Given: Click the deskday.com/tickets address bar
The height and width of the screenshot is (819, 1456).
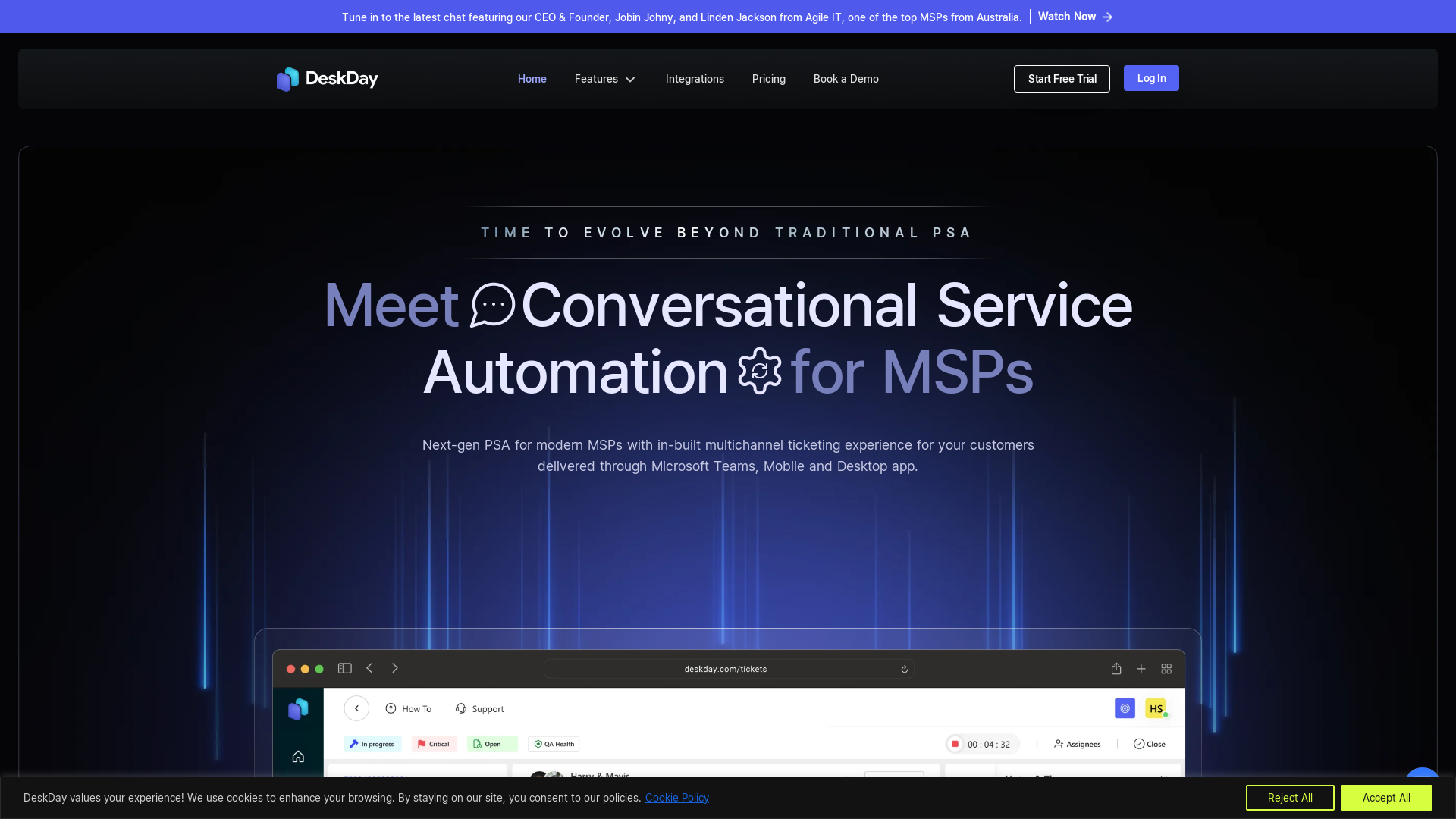Looking at the screenshot, I should (725, 669).
